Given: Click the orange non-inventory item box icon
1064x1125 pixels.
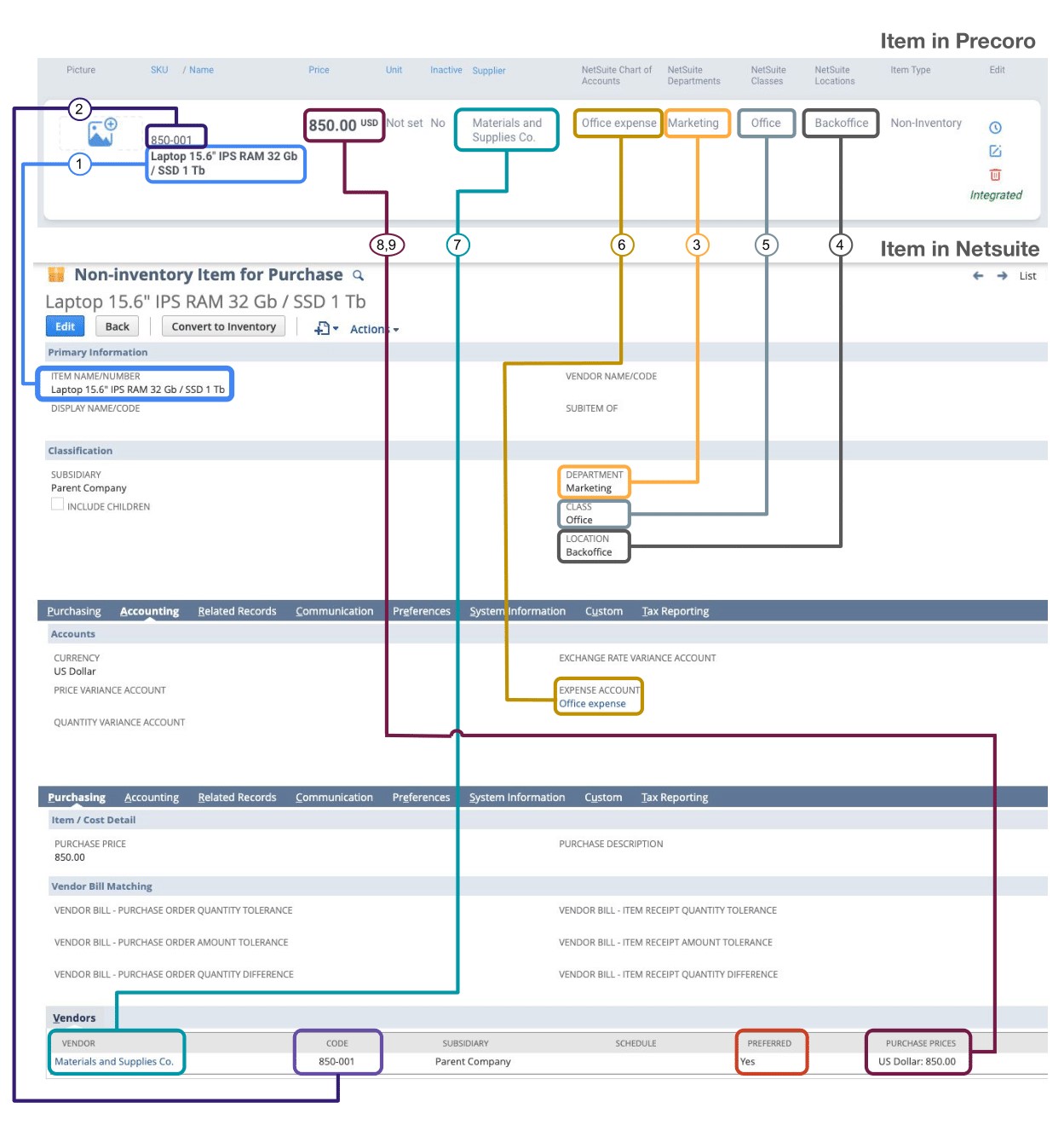Looking at the screenshot, I should (x=56, y=274).
